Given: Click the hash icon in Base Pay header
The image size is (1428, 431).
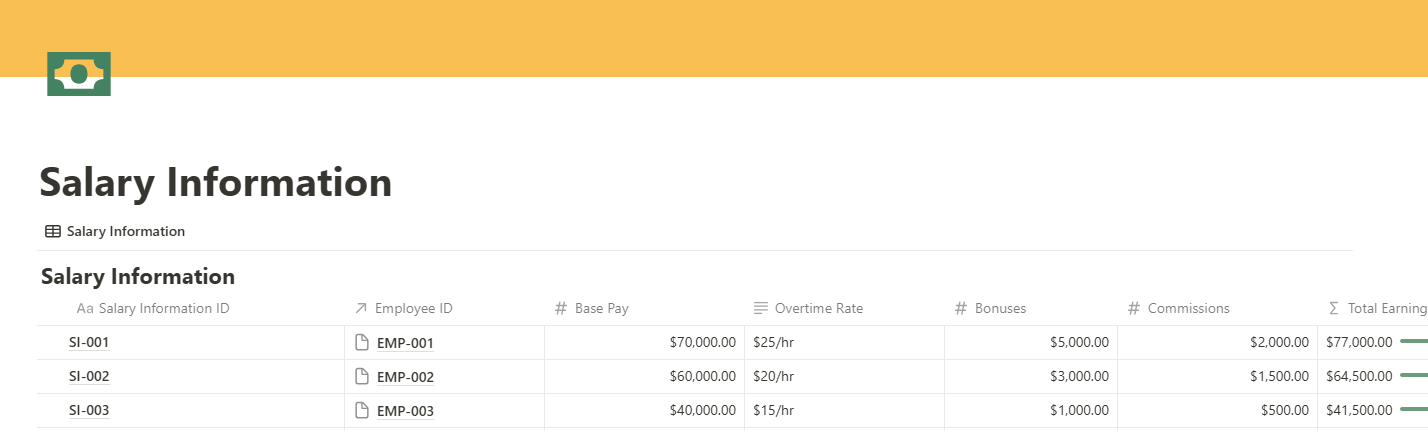Looking at the screenshot, I should tap(561, 308).
